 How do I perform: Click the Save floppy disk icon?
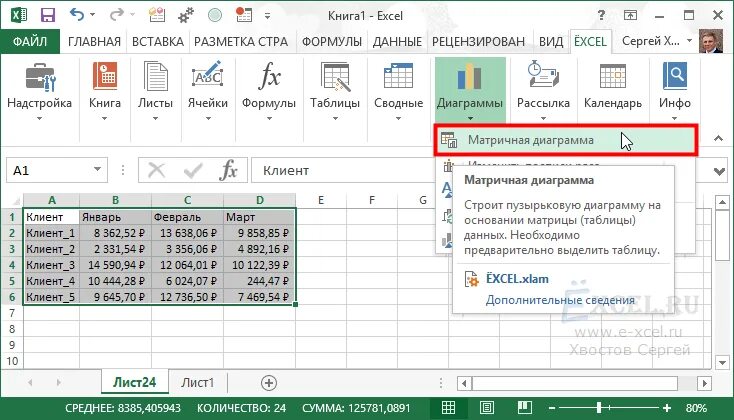(48, 15)
